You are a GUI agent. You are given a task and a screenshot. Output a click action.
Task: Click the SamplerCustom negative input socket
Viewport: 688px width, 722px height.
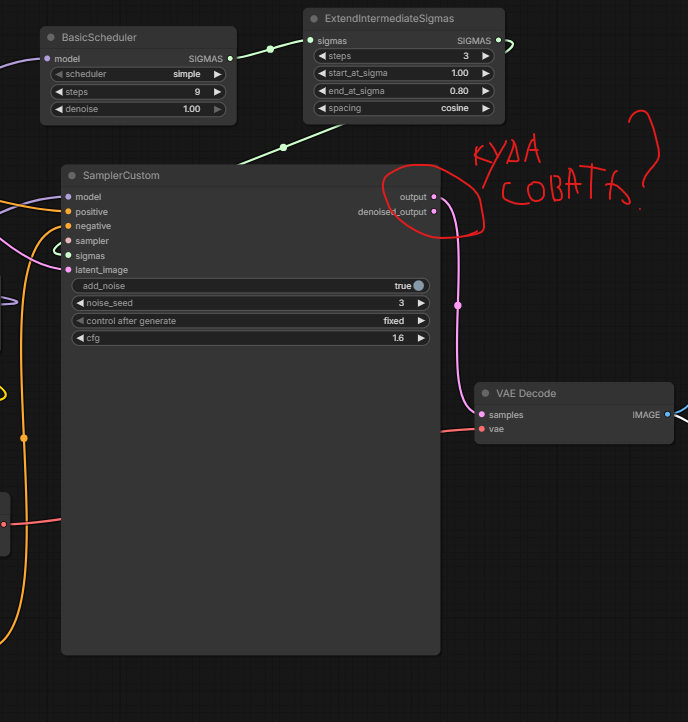pos(69,226)
